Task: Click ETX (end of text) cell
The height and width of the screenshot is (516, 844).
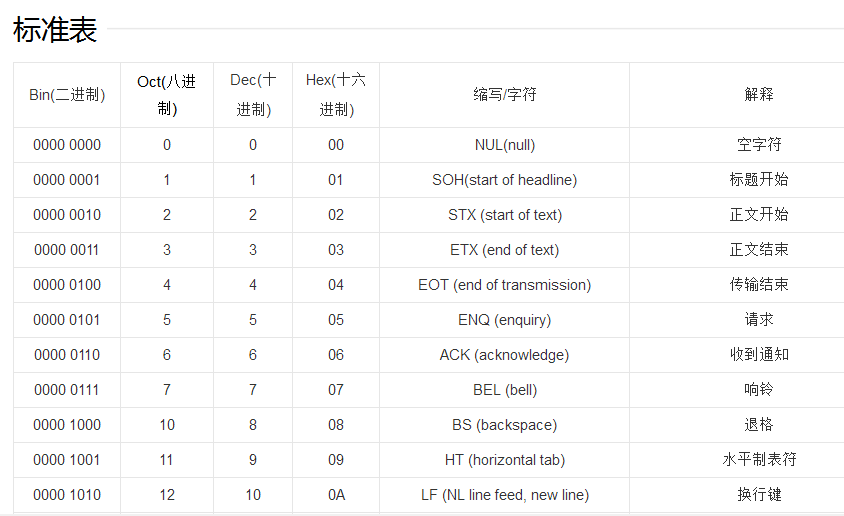Action: (505, 250)
